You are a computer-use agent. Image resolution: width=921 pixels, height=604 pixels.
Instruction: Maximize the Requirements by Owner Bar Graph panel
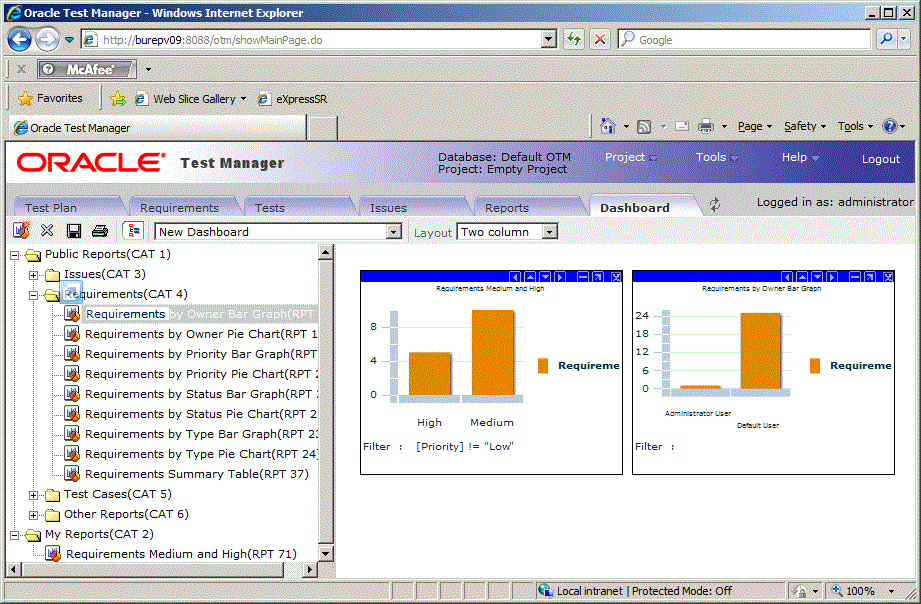(x=870, y=277)
